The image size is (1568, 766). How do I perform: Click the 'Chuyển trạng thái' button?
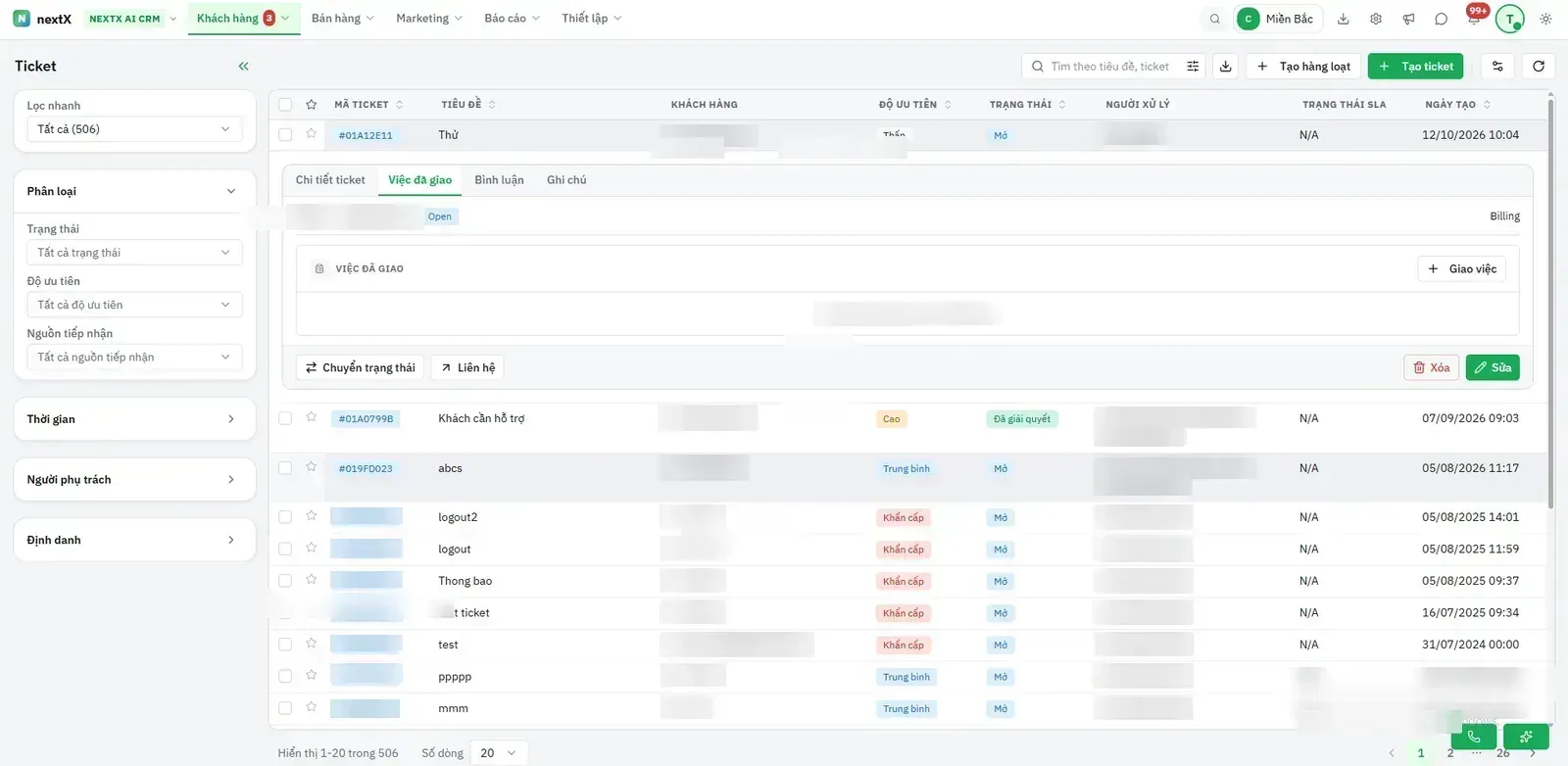(360, 368)
